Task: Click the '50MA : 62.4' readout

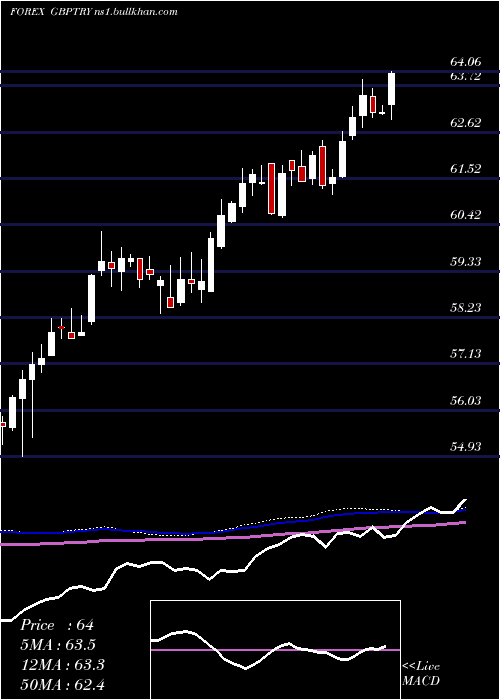Action: coord(62,684)
